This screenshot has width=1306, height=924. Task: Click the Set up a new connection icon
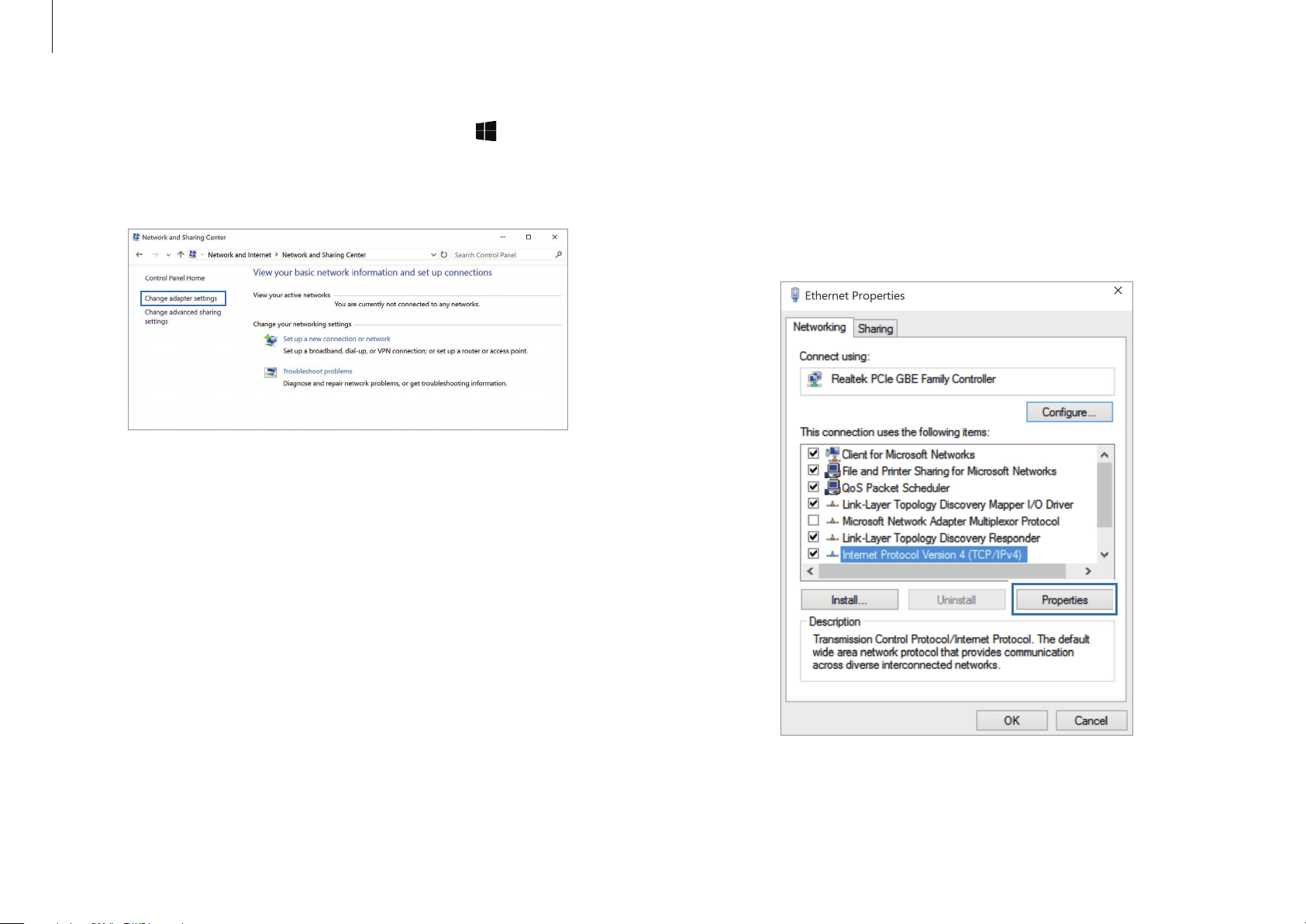(271, 340)
